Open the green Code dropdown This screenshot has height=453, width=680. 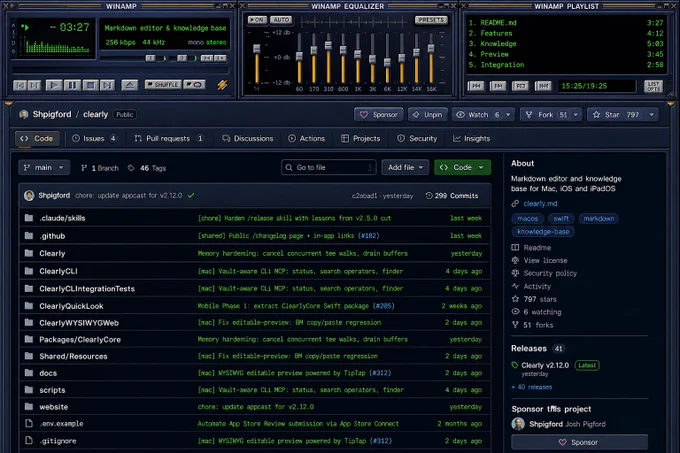(462, 167)
